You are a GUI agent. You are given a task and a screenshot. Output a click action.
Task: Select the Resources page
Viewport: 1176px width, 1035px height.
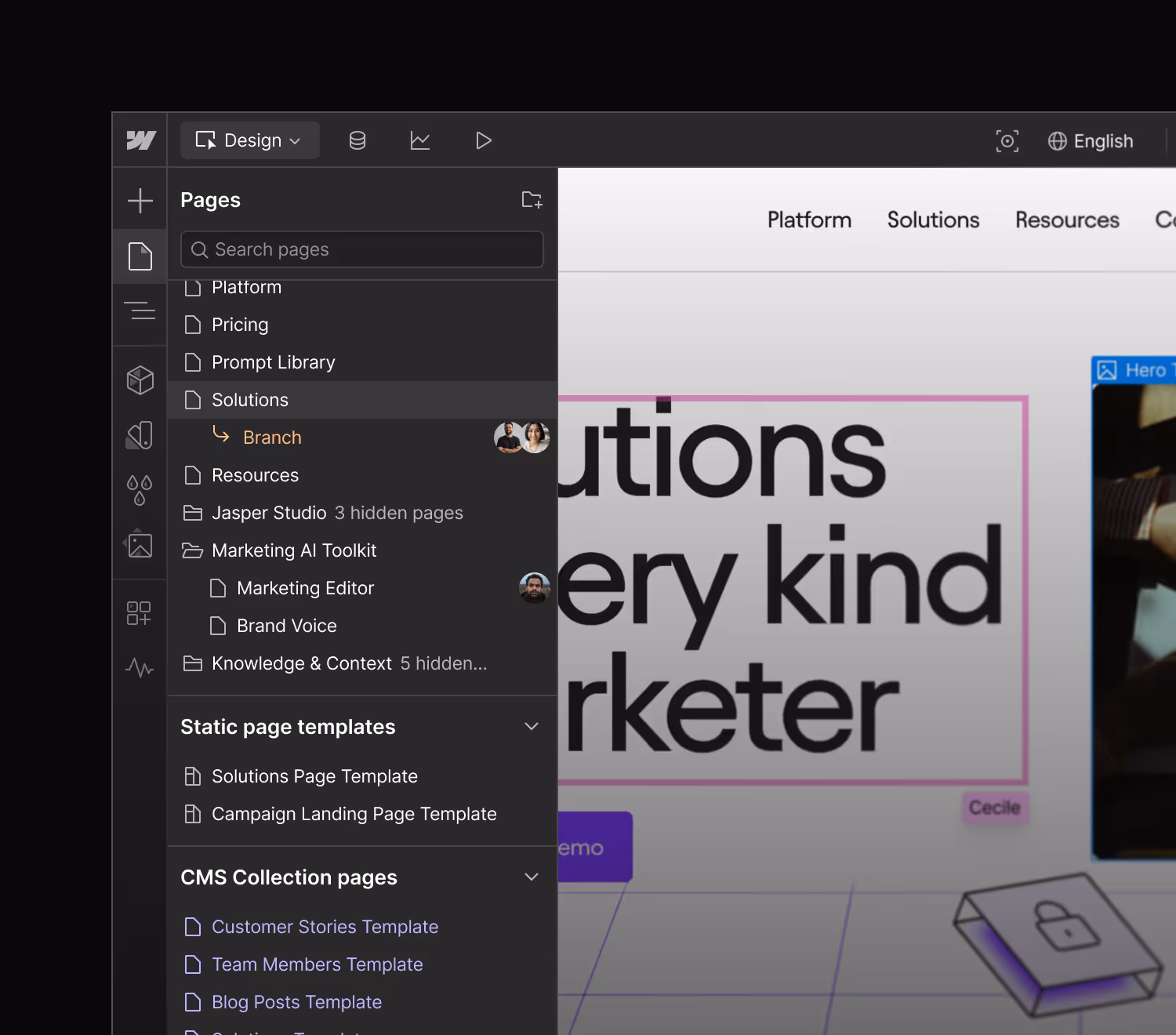coord(362,475)
